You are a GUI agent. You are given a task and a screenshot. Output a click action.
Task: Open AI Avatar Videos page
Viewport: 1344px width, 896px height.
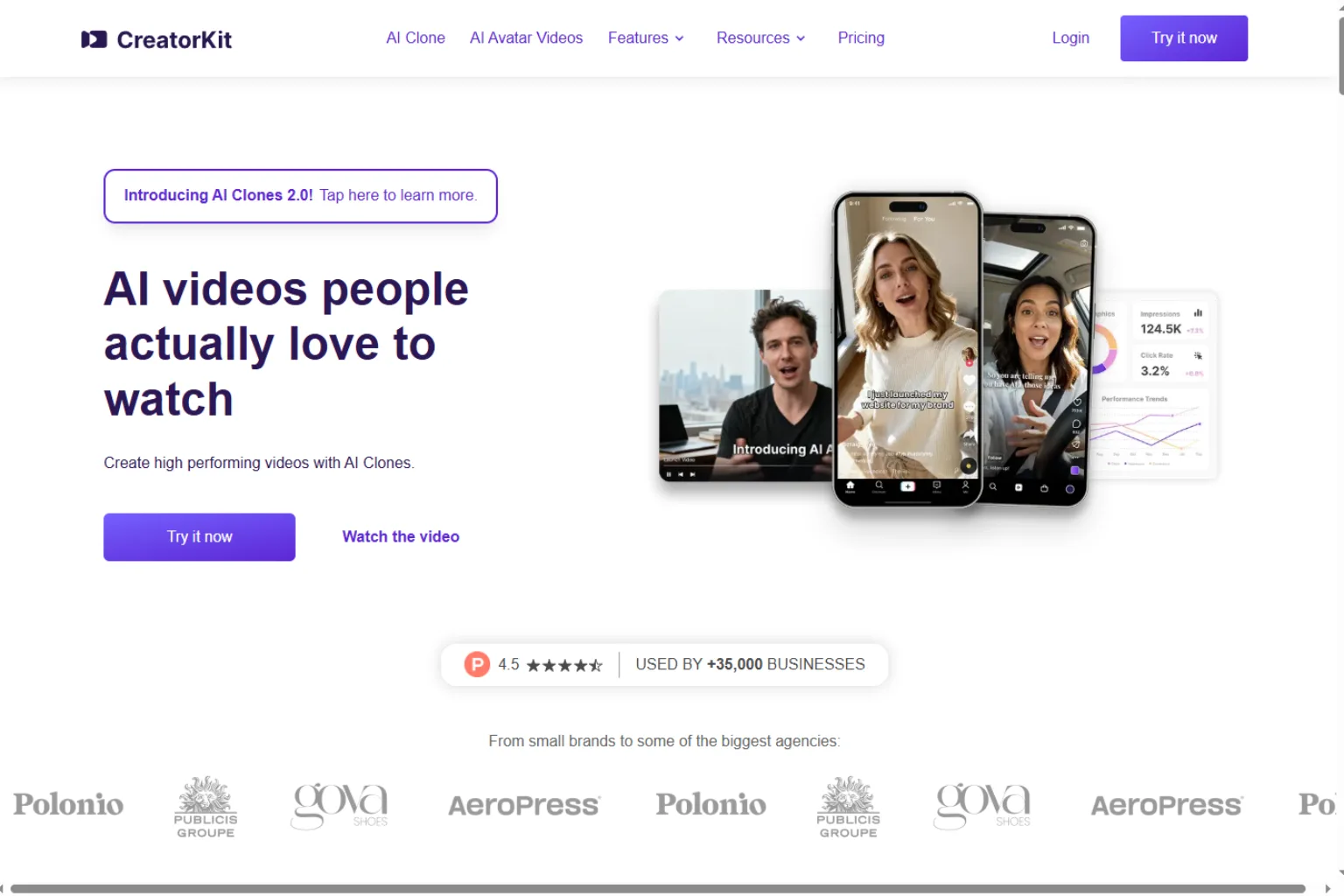pos(526,38)
